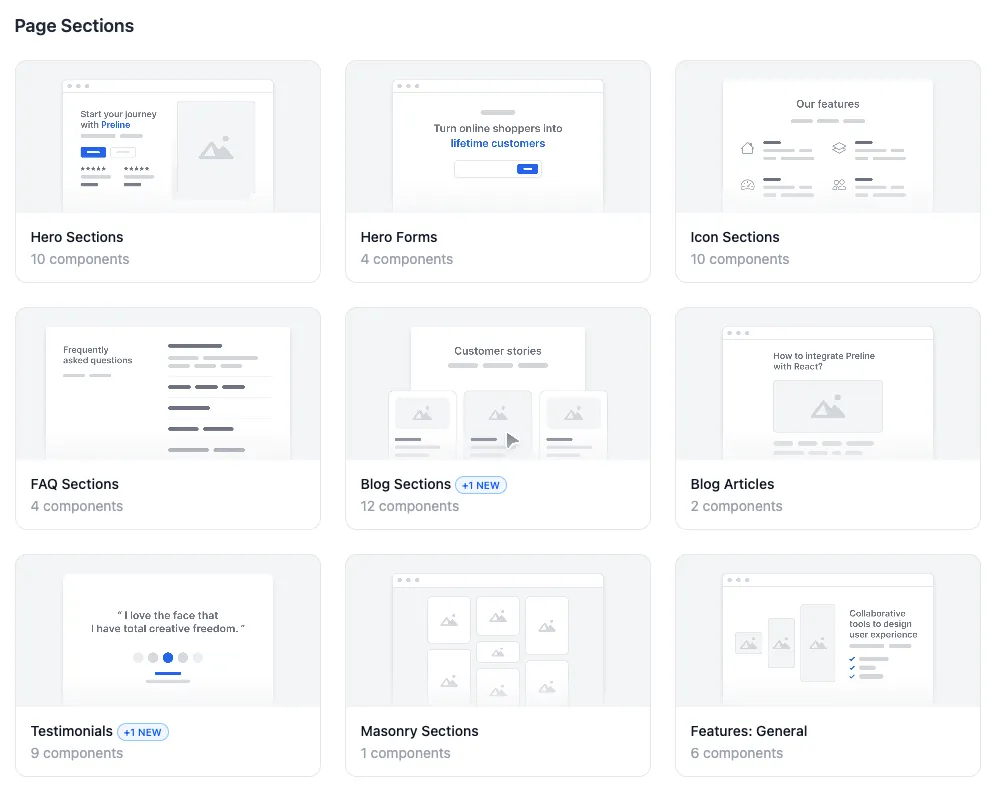Open the Icon Sections component category
The height and width of the screenshot is (786, 996).
pos(735,237)
